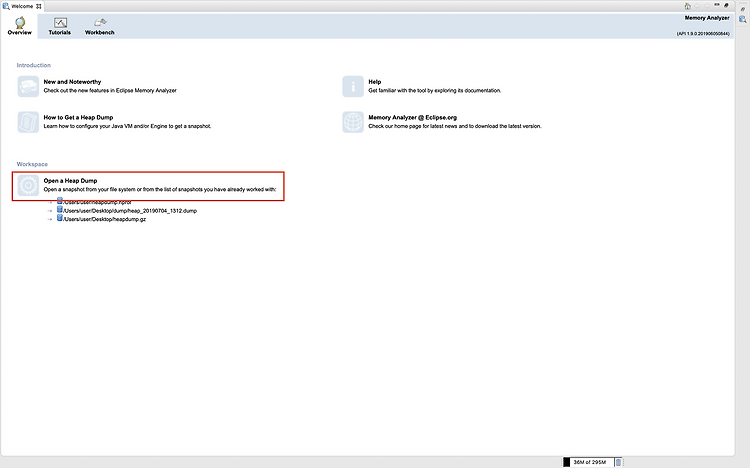The height and width of the screenshot is (468, 750).
Task: Go to the Workbench icon
Action: (100, 22)
